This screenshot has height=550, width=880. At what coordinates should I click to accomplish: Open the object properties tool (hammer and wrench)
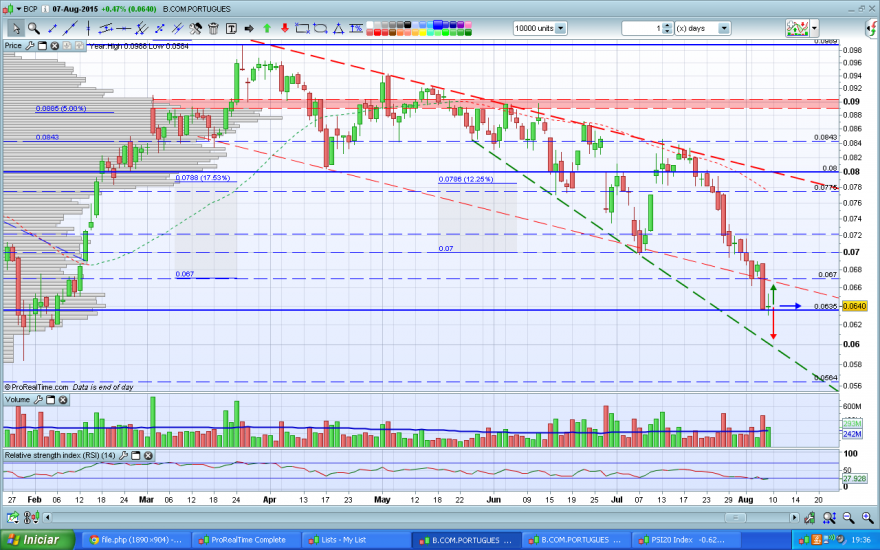click(195, 28)
